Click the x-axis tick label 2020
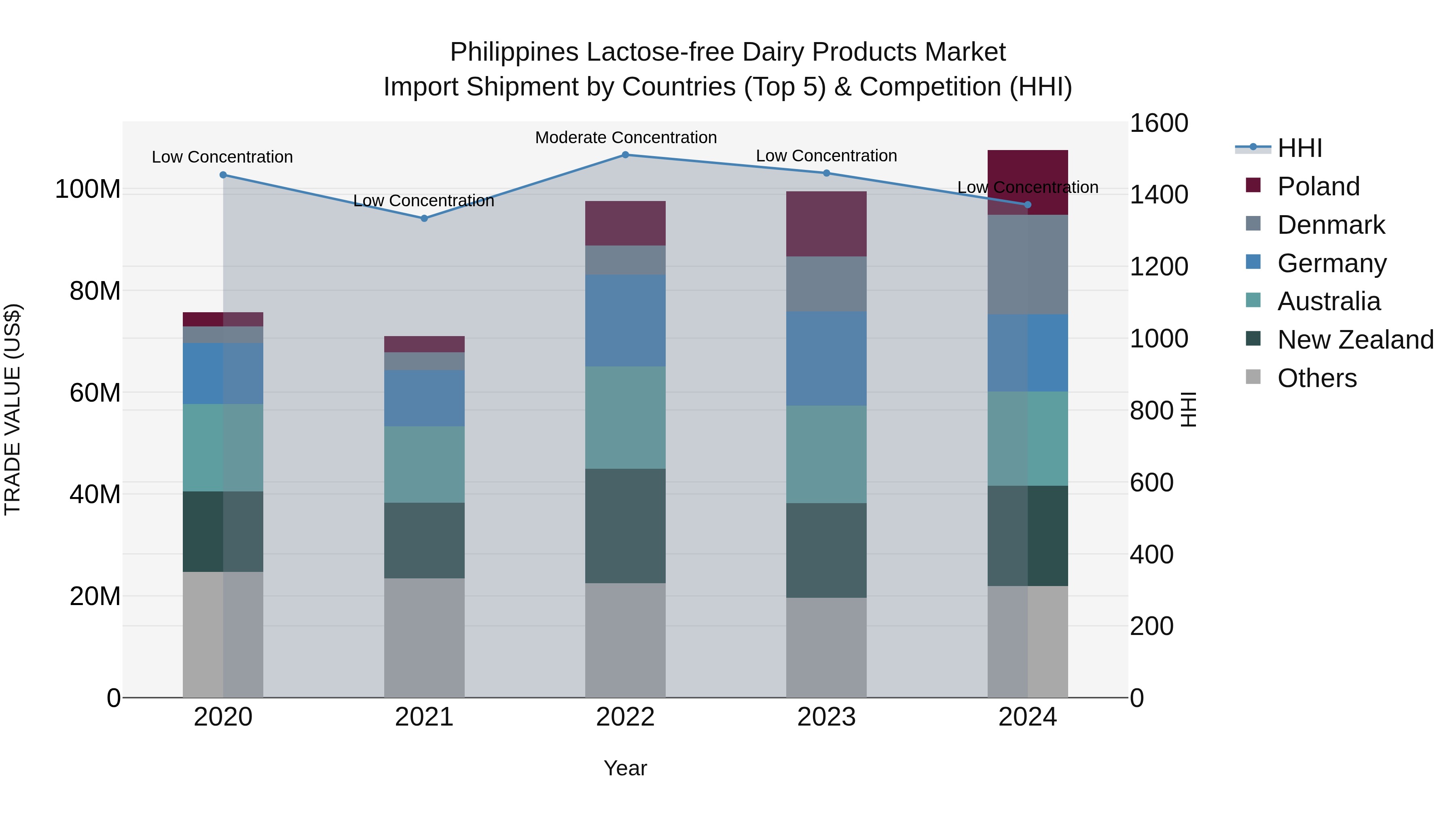 [223, 717]
